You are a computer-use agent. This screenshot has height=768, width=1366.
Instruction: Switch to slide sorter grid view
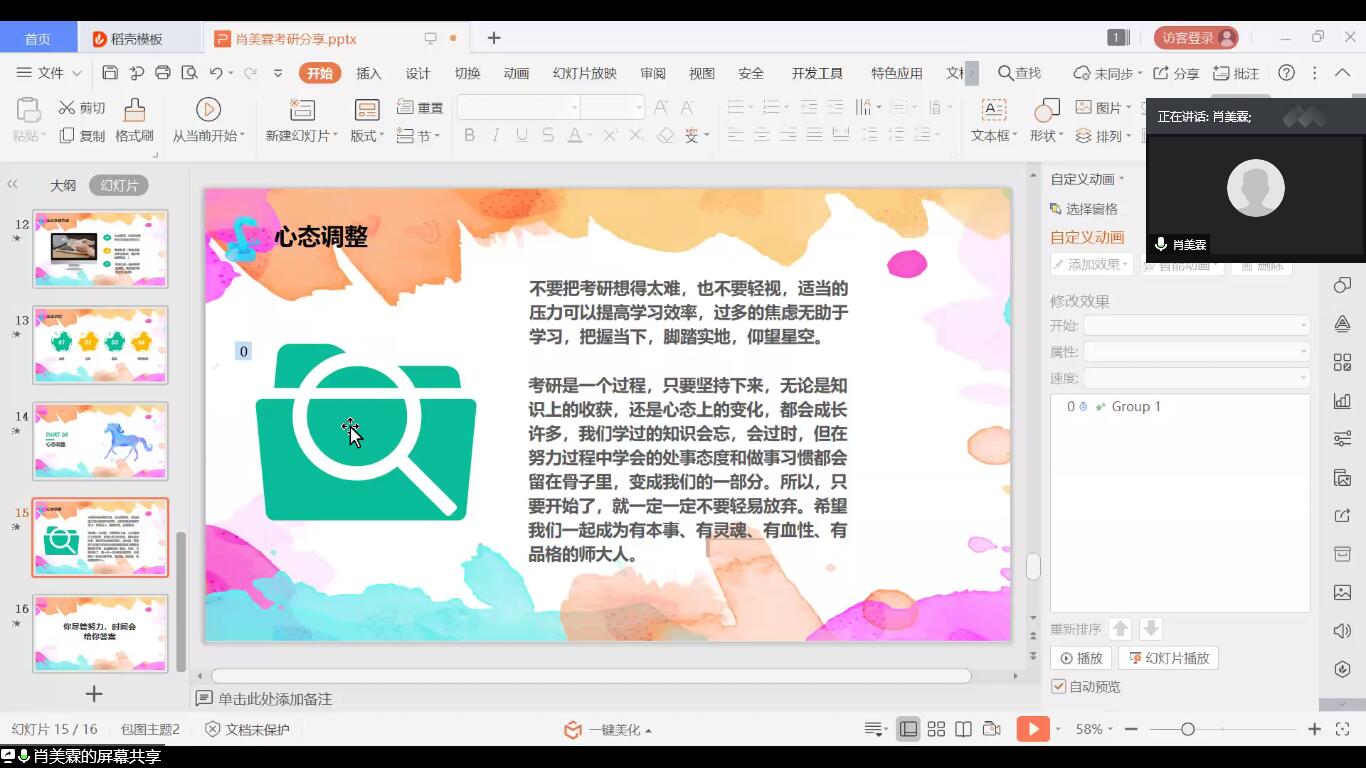pos(936,729)
